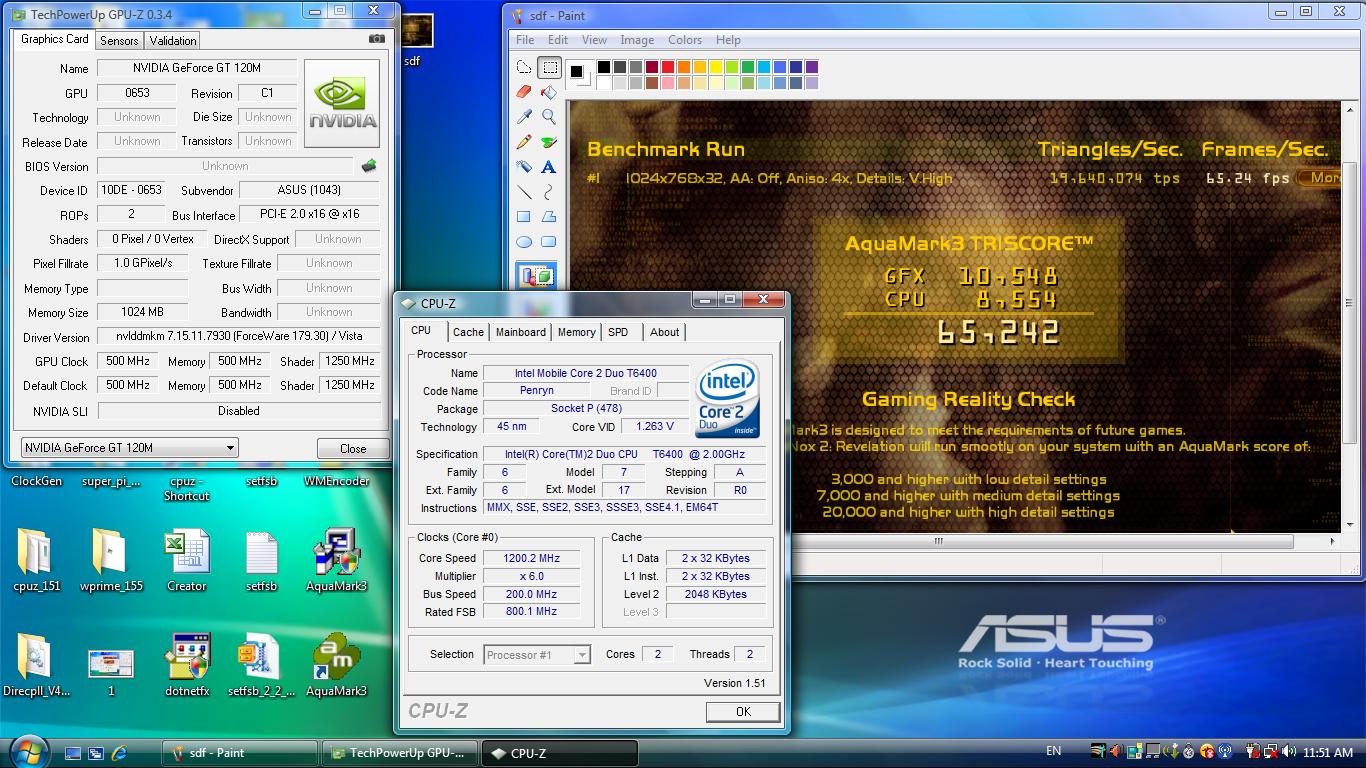Select the Pick Color eyedropper tool
1366x768 pixels.
pyautogui.click(x=524, y=117)
